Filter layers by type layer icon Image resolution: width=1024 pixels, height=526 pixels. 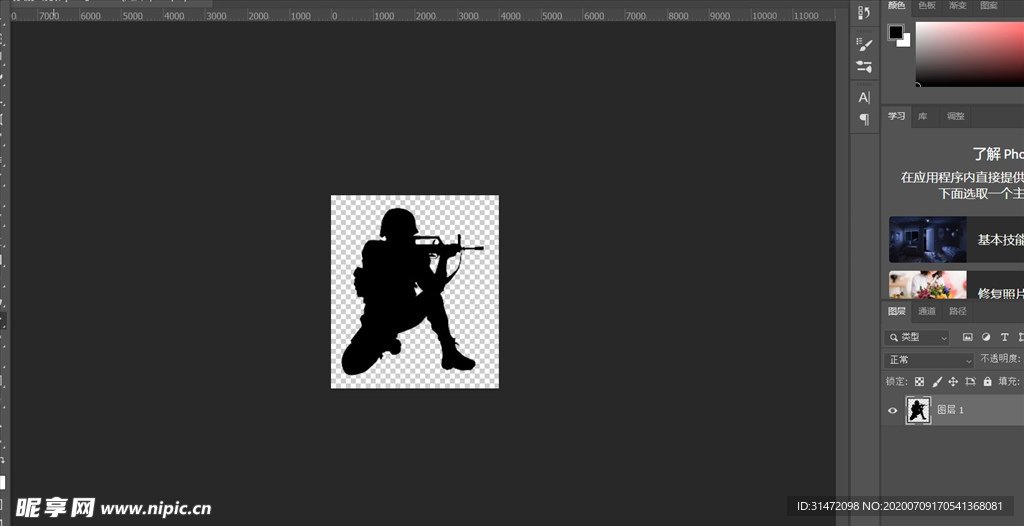point(1004,338)
